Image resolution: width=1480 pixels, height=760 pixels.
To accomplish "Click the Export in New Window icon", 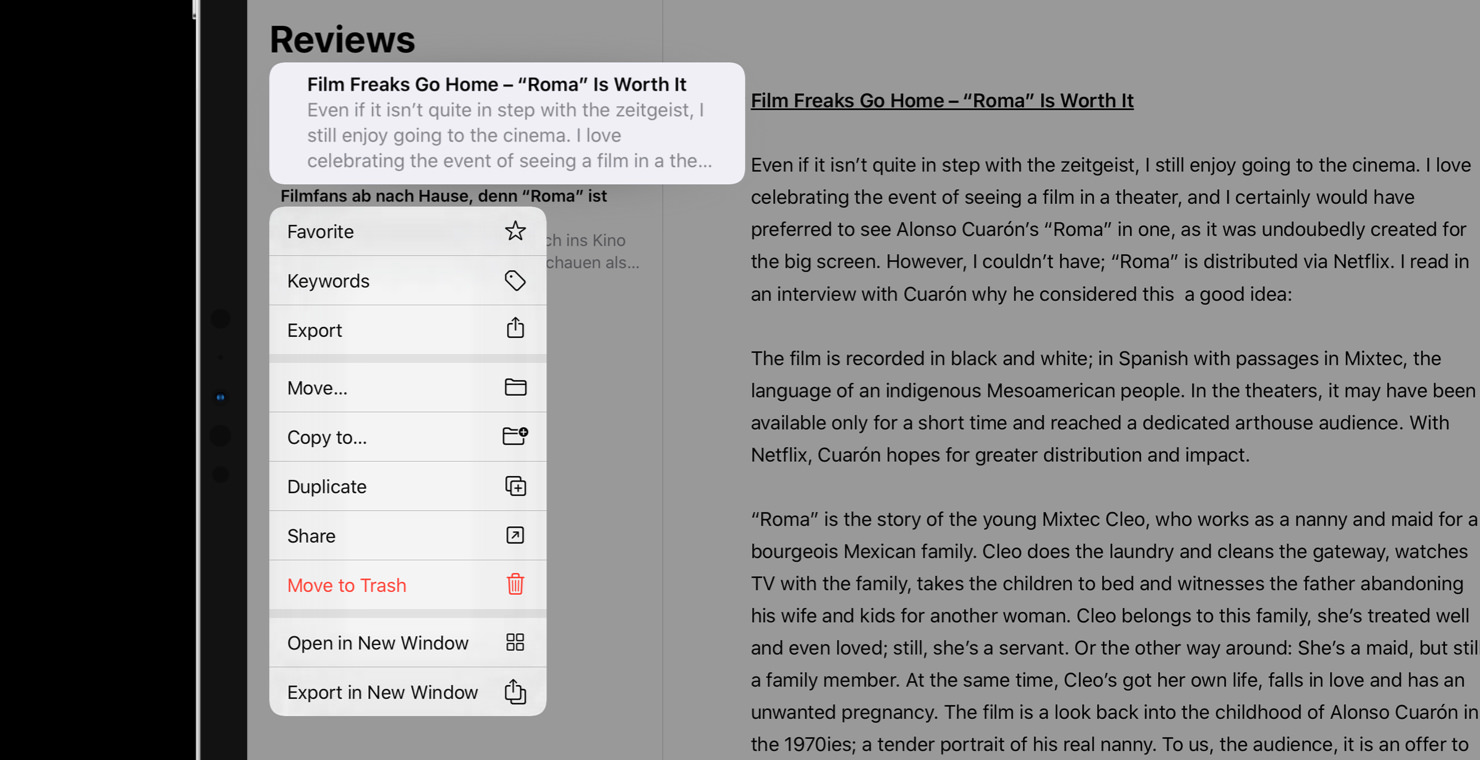I will coord(515,691).
